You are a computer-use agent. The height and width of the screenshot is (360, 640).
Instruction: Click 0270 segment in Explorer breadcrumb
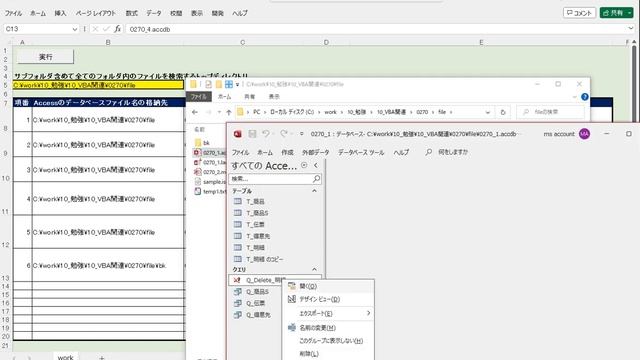pyautogui.click(x=422, y=112)
